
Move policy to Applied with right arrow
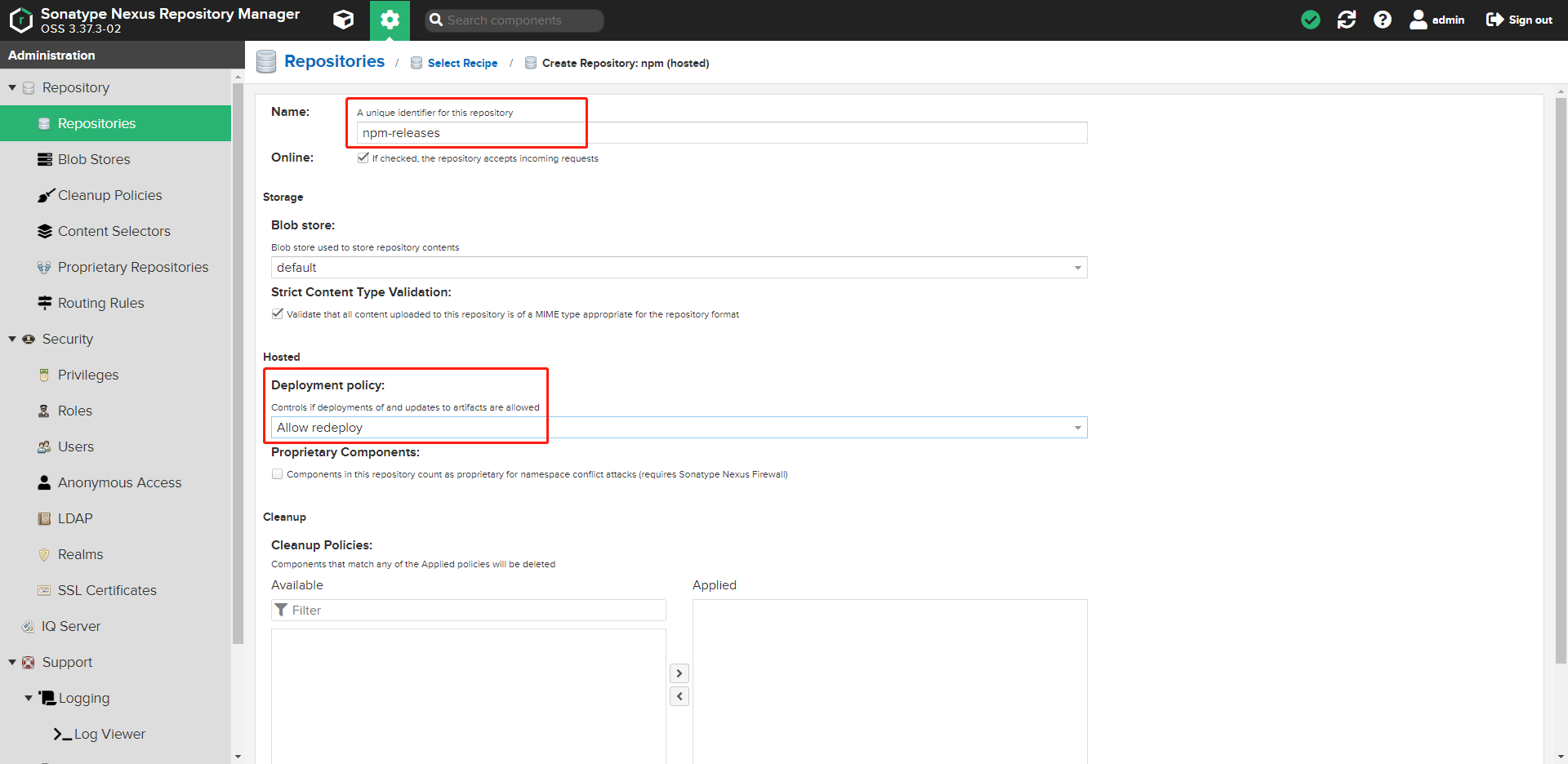[x=679, y=673]
